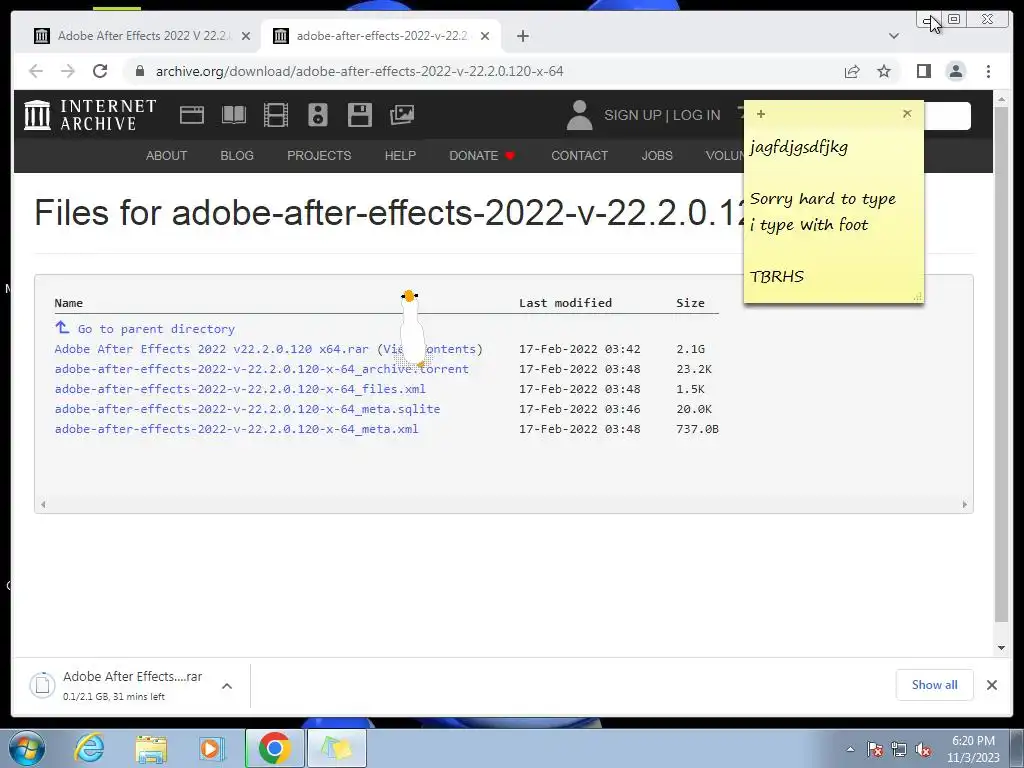Show hidden tray icons arrow
The height and width of the screenshot is (768, 1024).
pyautogui.click(x=850, y=749)
